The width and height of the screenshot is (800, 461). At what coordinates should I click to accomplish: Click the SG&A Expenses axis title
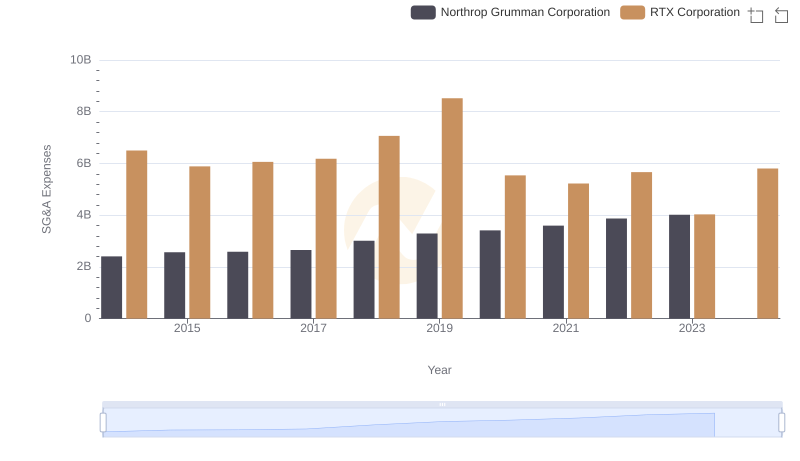(x=46, y=189)
